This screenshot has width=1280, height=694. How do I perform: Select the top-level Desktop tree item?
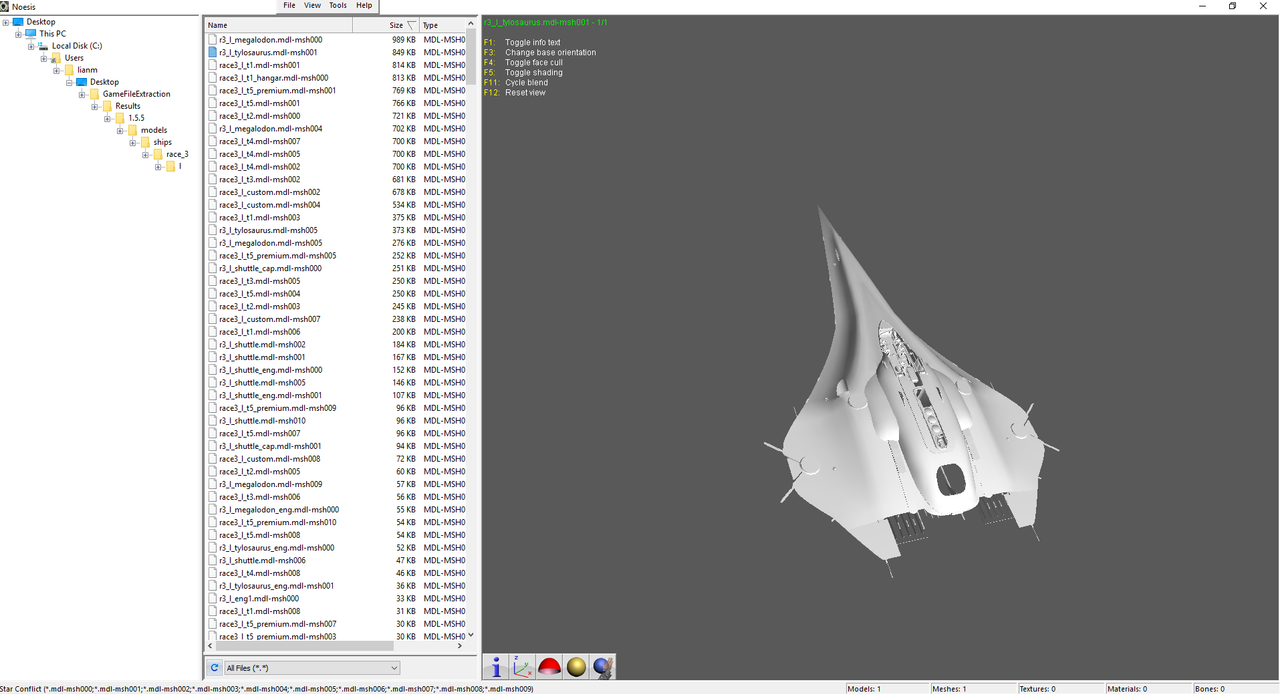41,22
